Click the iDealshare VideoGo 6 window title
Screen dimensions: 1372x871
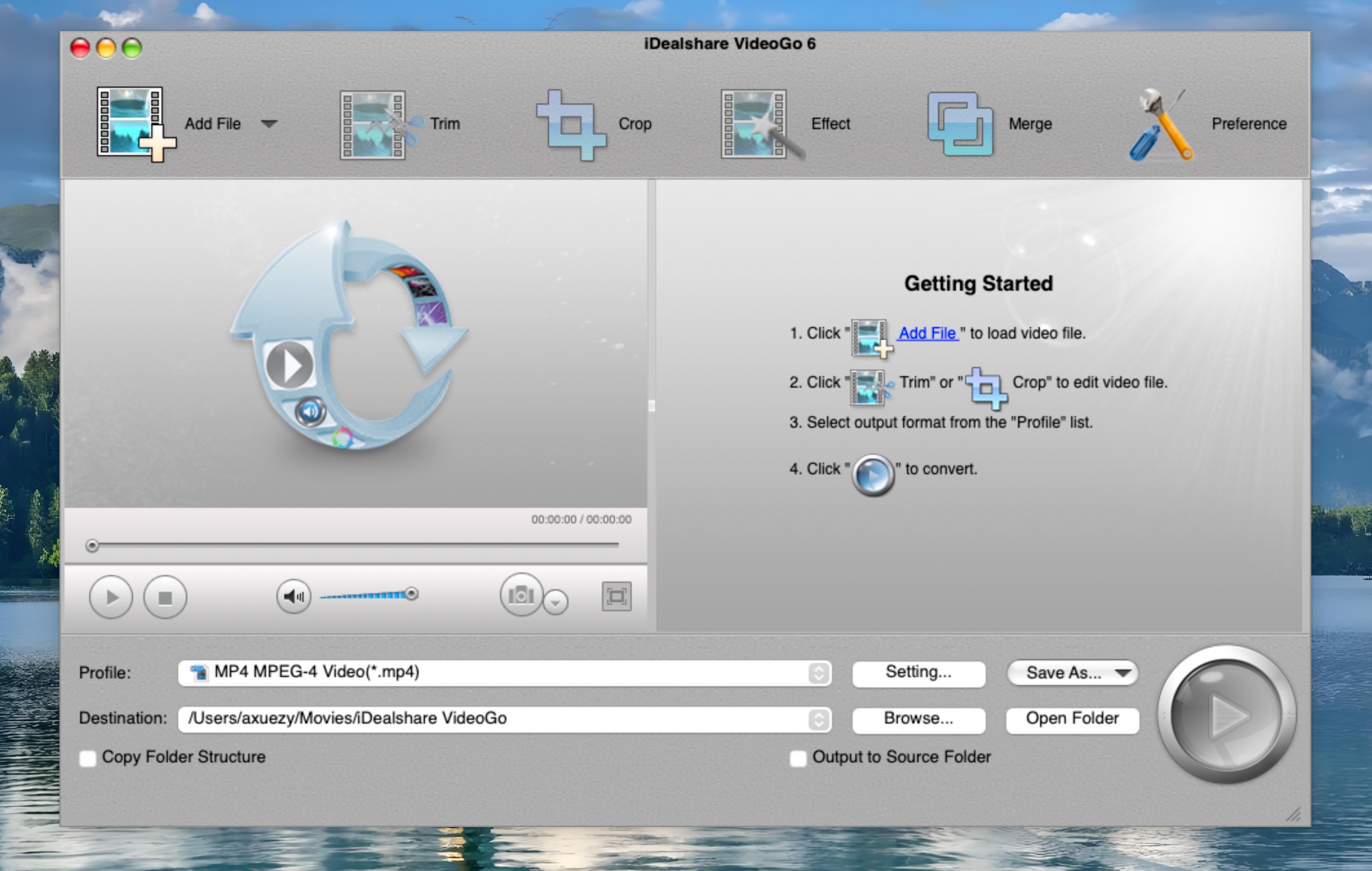[x=730, y=44]
